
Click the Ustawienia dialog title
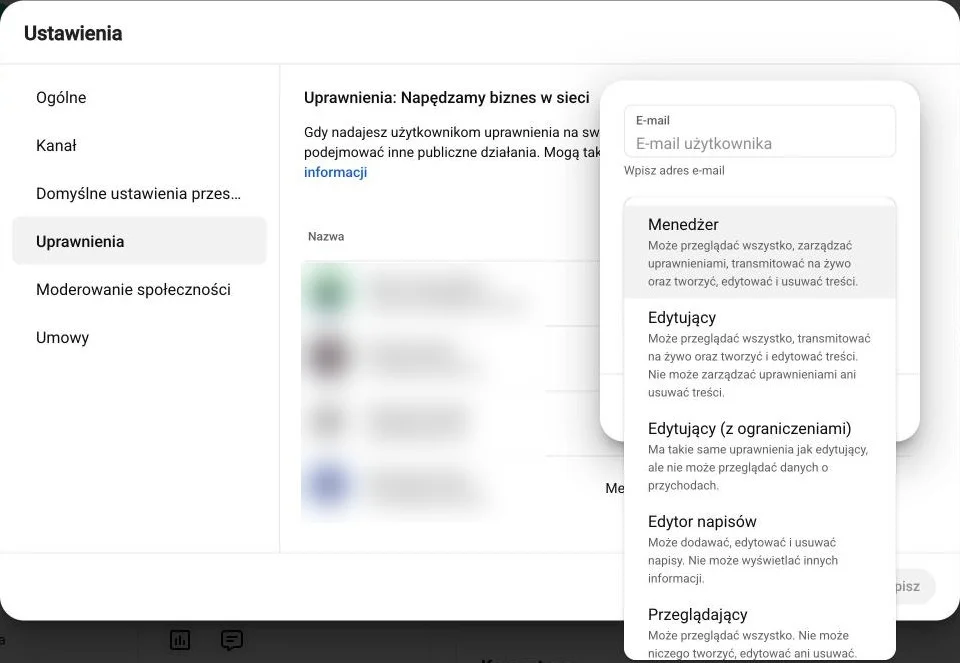[x=73, y=33]
